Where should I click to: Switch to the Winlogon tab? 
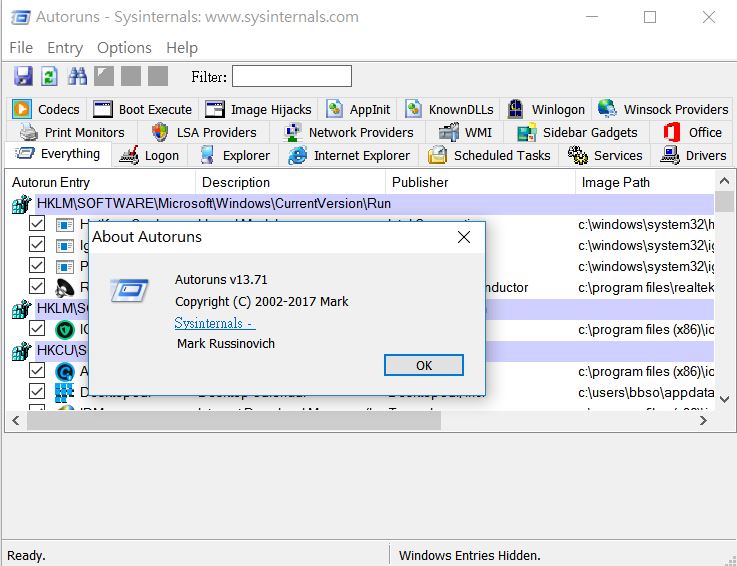546,109
